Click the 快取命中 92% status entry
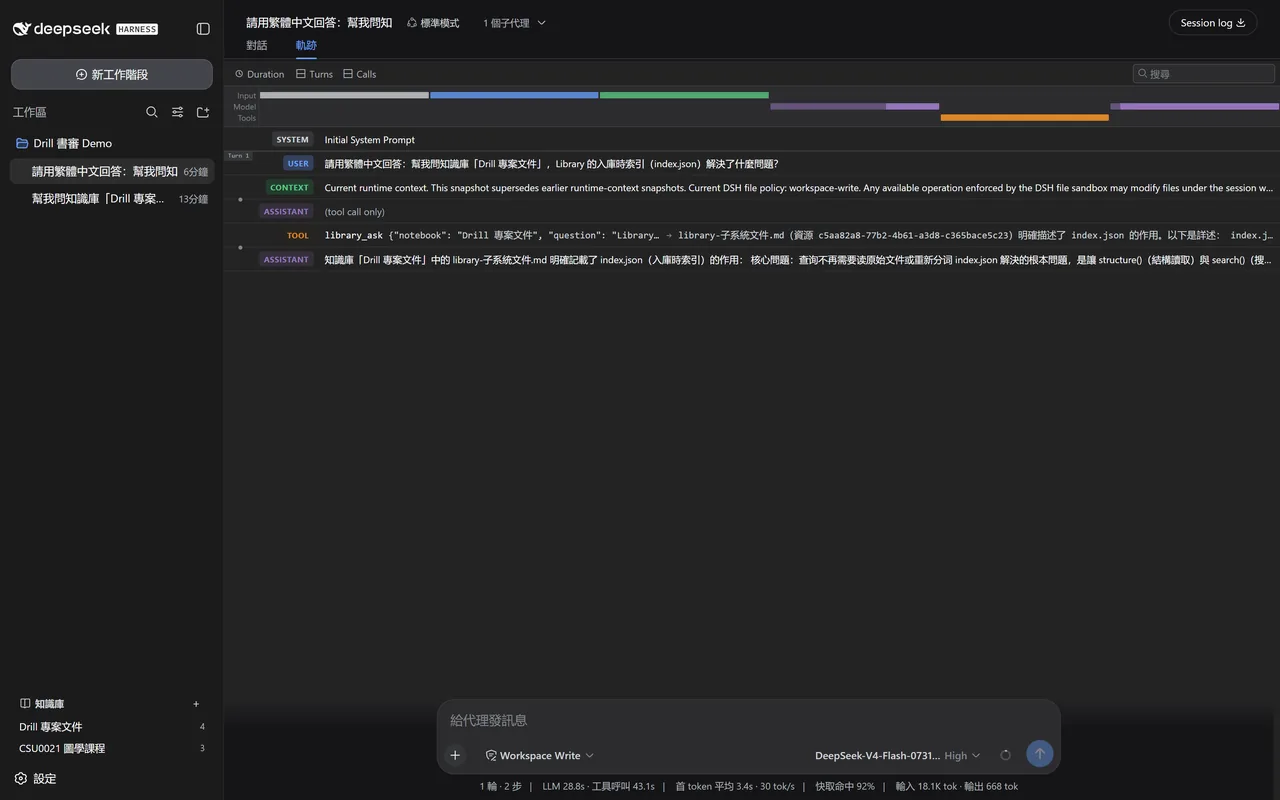This screenshot has height=800, width=1280. tap(845, 786)
